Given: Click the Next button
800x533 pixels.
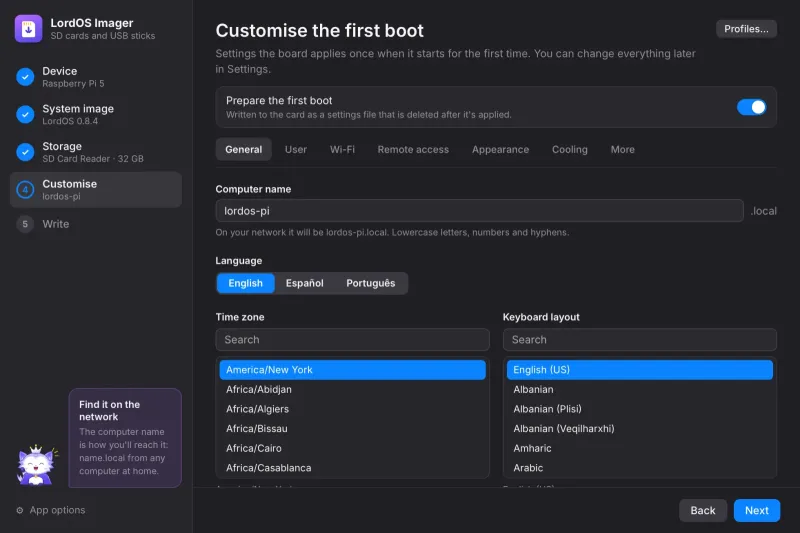Looking at the screenshot, I should (x=757, y=511).
